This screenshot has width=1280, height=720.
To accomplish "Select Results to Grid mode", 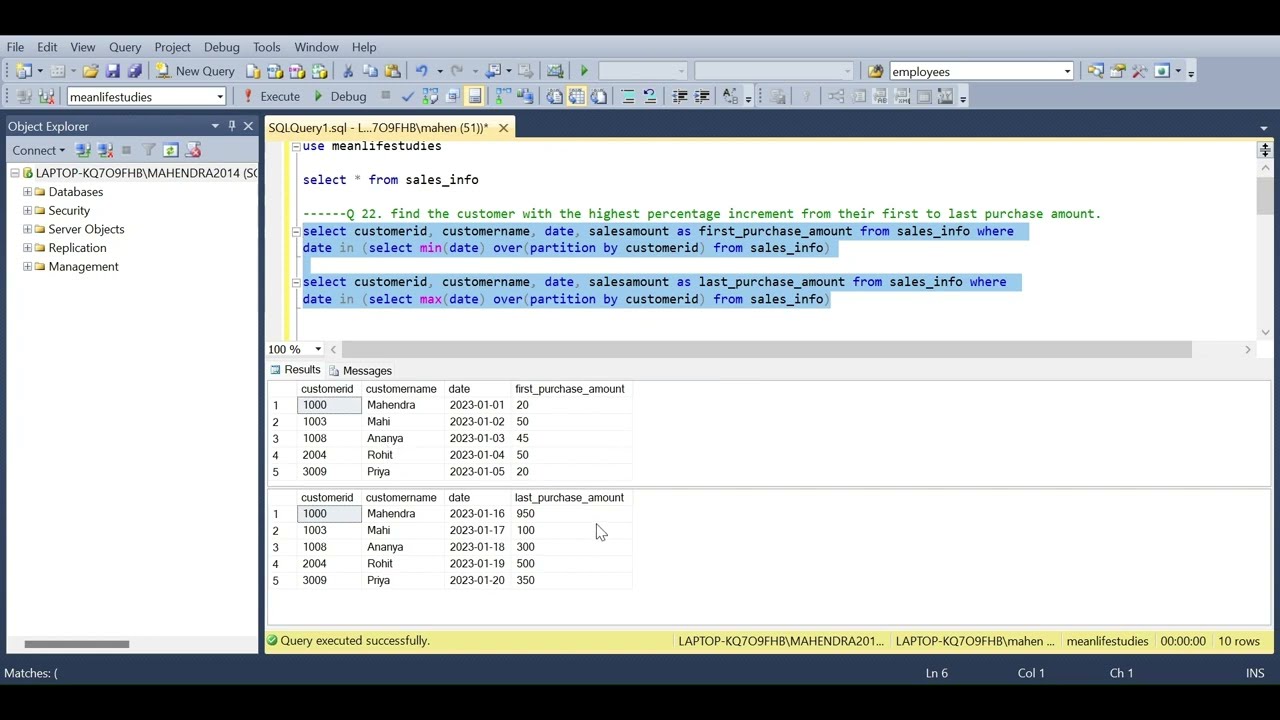I will 576,97.
